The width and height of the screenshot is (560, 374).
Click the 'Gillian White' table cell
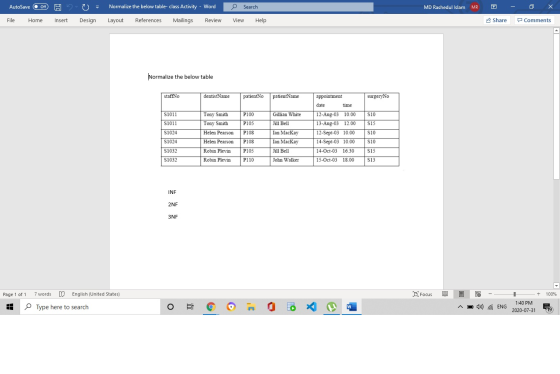coord(292,115)
